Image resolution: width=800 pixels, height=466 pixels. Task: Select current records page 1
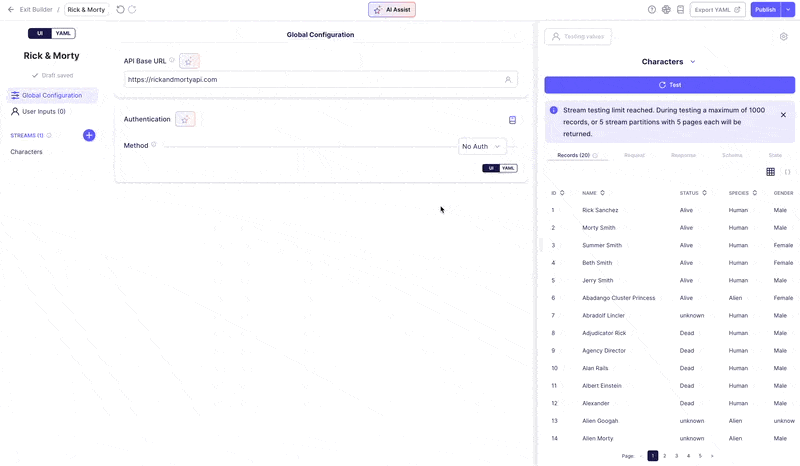pyautogui.click(x=653, y=456)
